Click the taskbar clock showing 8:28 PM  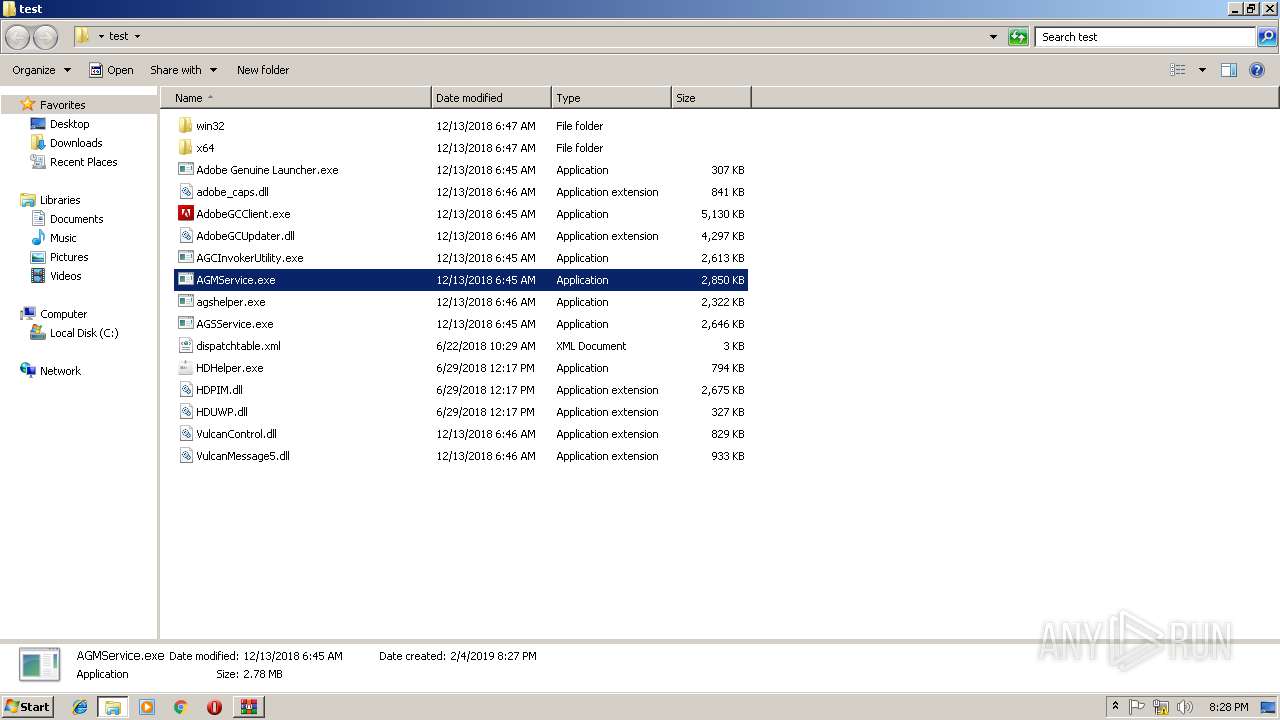[1228, 707]
